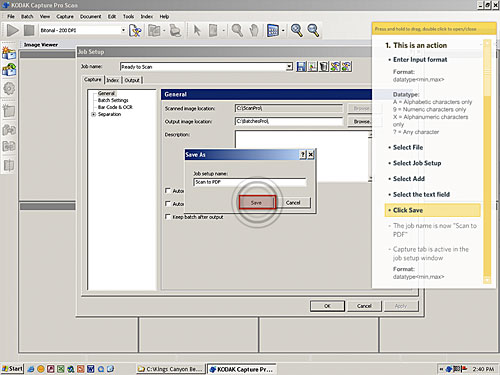Open the Excel icon in the taskbar quick launch

[x=61, y=369]
